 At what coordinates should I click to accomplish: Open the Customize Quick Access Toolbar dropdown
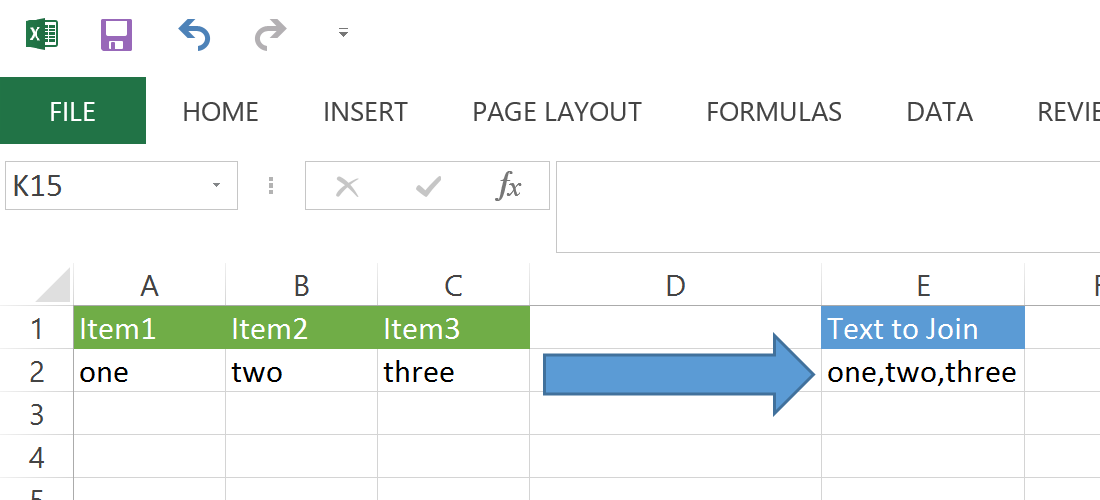coord(343,32)
